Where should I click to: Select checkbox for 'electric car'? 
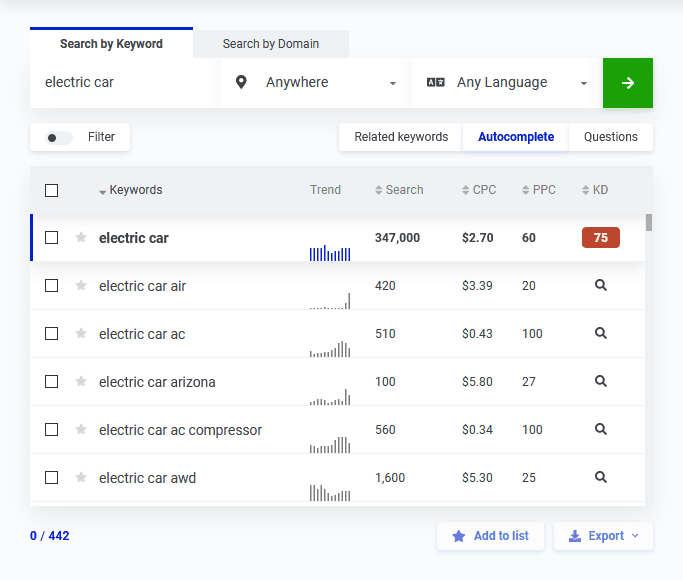[51, 237]
